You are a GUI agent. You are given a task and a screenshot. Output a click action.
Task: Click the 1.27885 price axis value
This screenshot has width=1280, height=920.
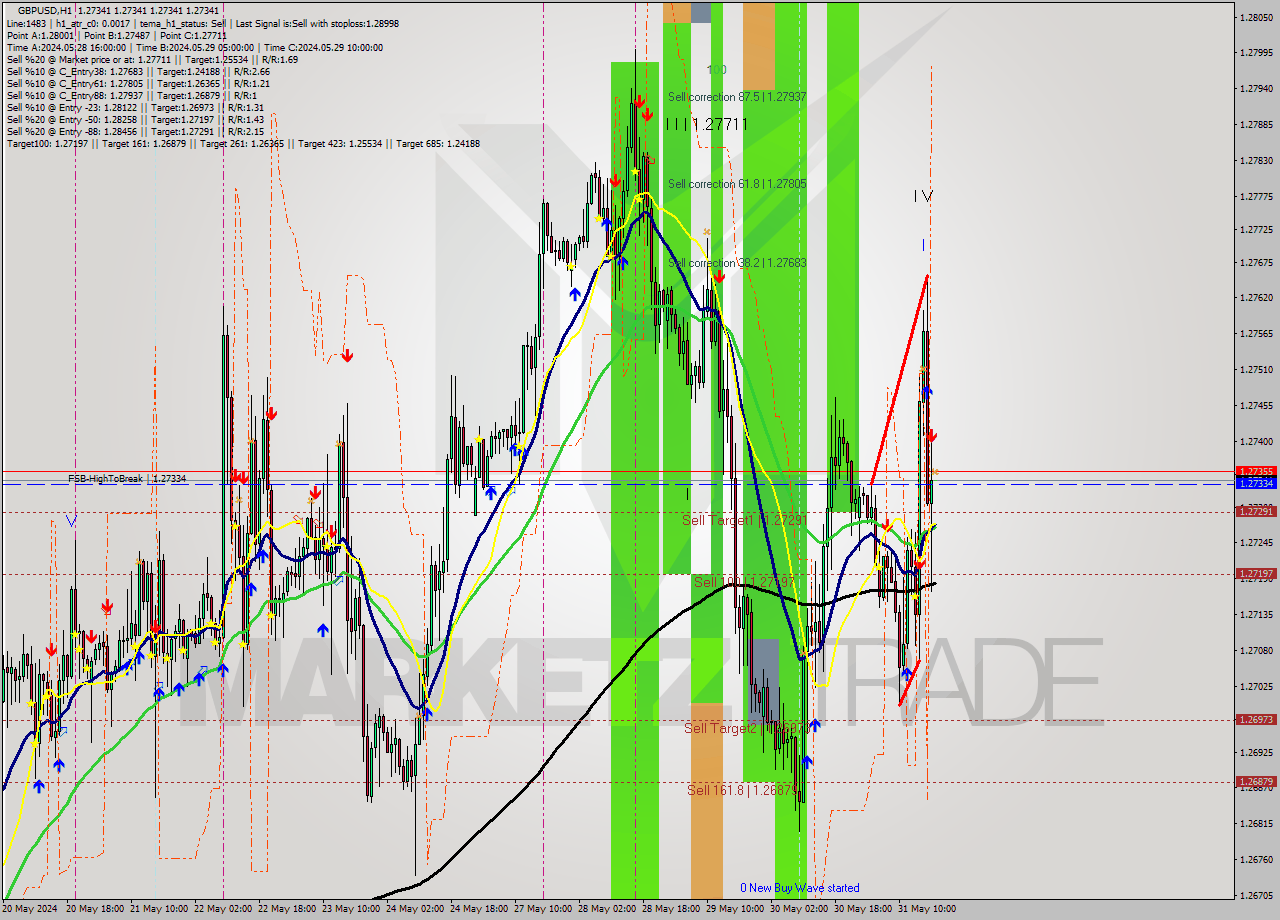point(1256,125)
